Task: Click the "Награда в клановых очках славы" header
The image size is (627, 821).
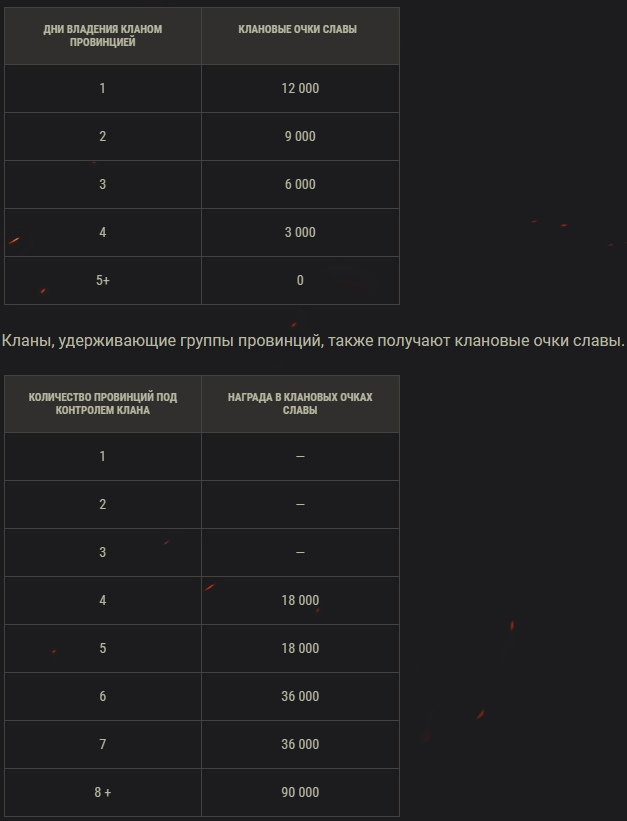Action: coord(300,404)
